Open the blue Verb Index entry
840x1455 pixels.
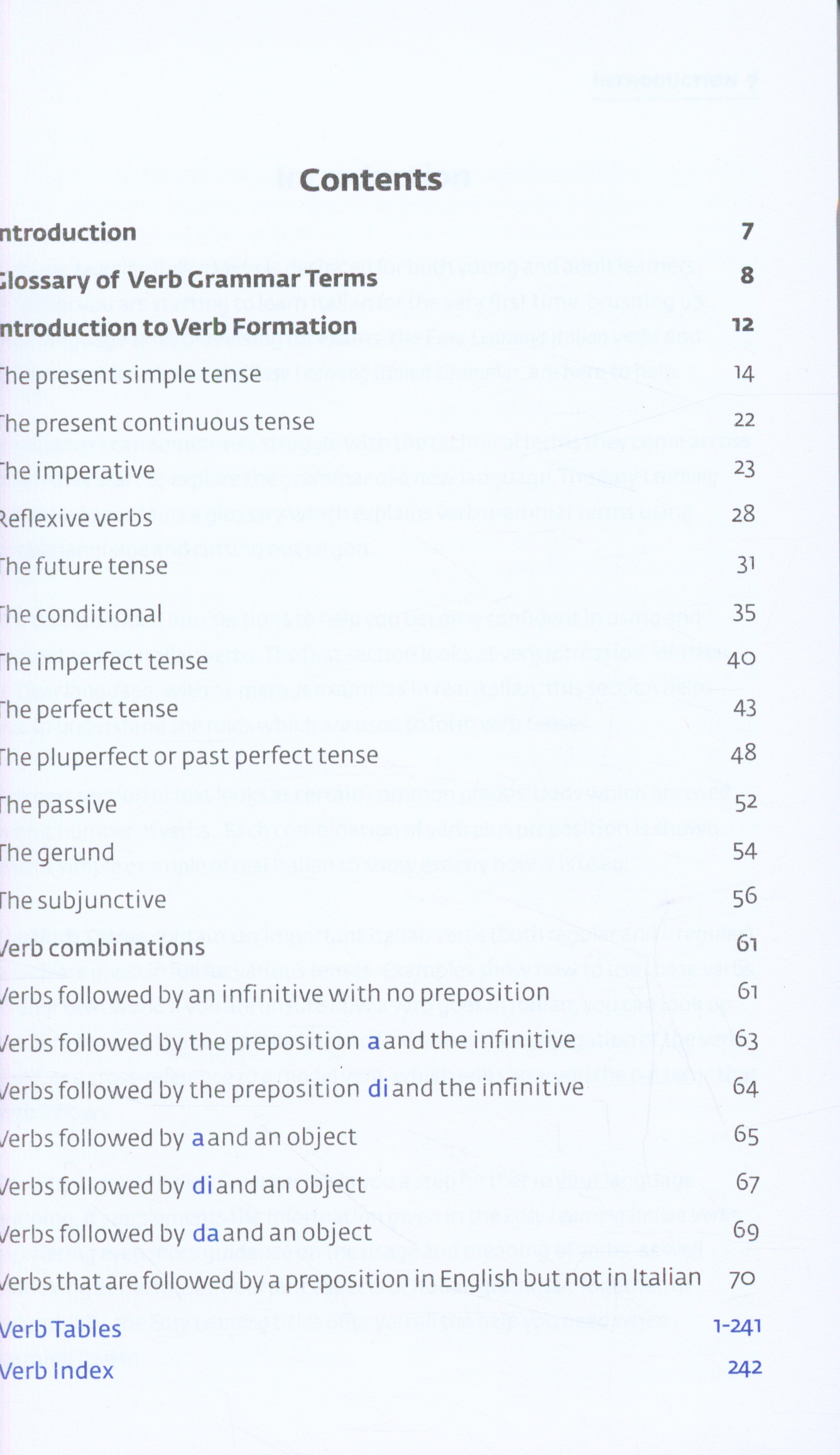[x=57, y=1371]
